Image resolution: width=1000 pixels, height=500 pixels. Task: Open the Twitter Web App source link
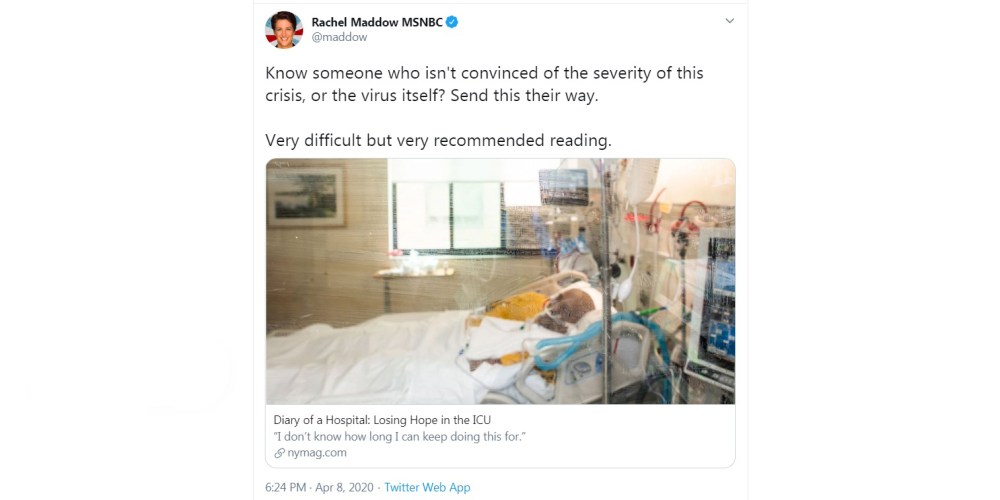[427, 487]
